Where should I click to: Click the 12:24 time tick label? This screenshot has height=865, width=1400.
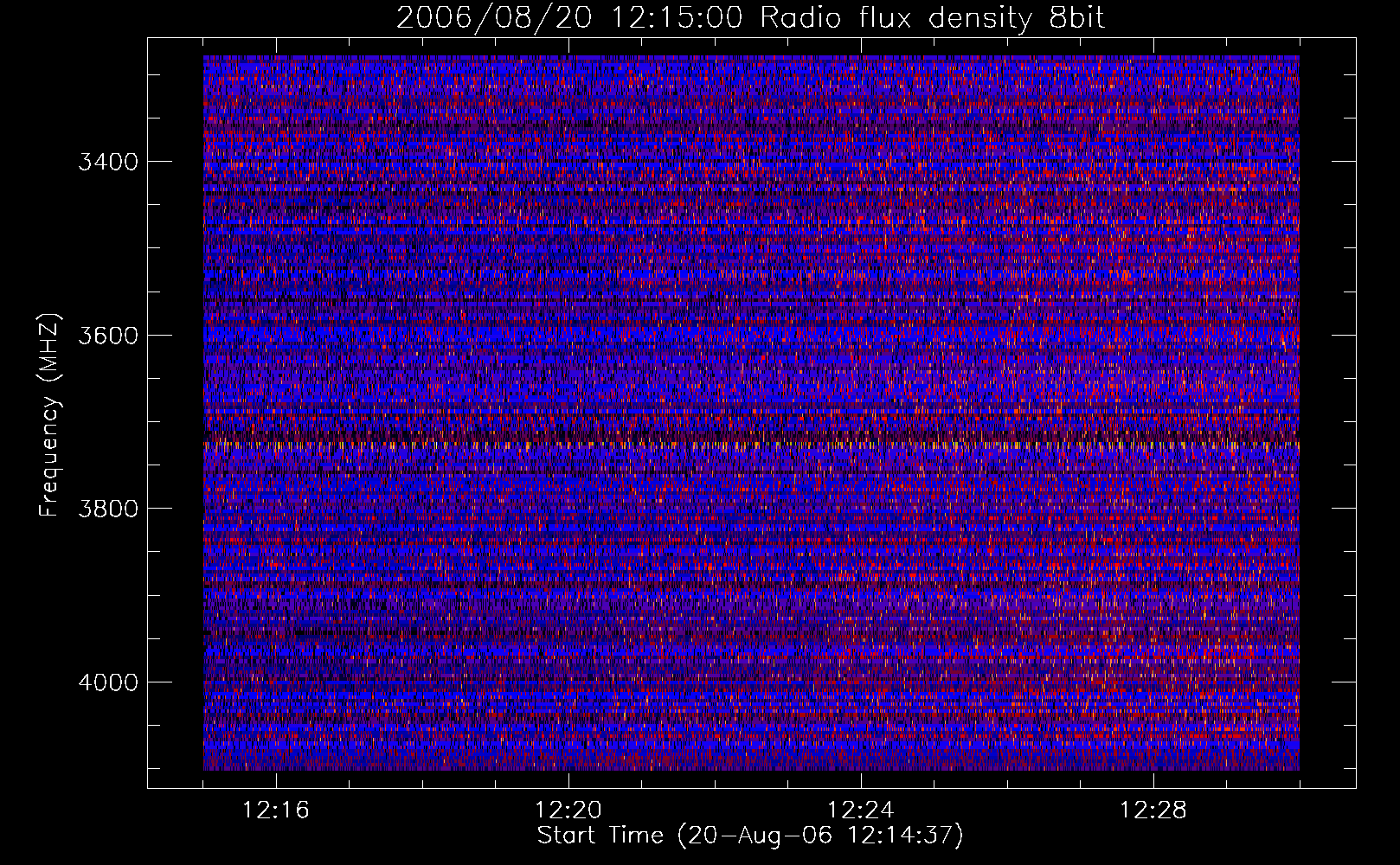[861, 811]
